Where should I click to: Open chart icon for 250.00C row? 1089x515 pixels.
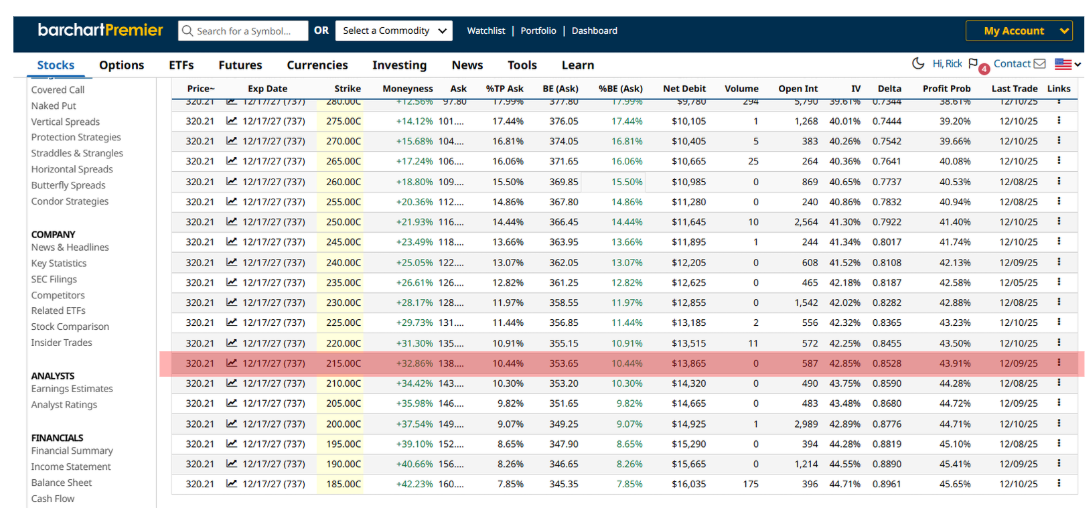coord(232,222)
